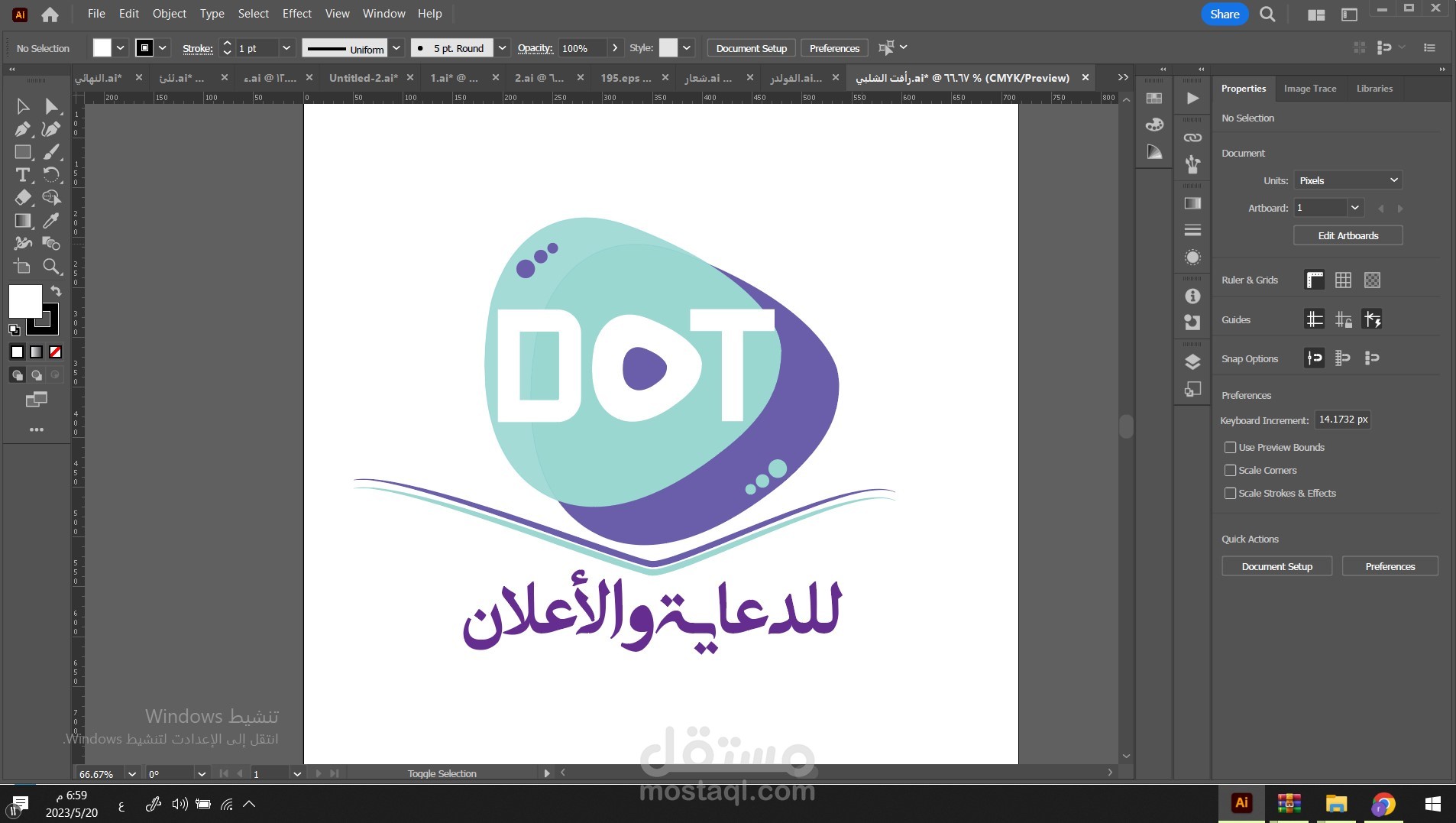Screen dimensions: 1456x823
Task: Select the Eraser tool
Action: point(23,198)
